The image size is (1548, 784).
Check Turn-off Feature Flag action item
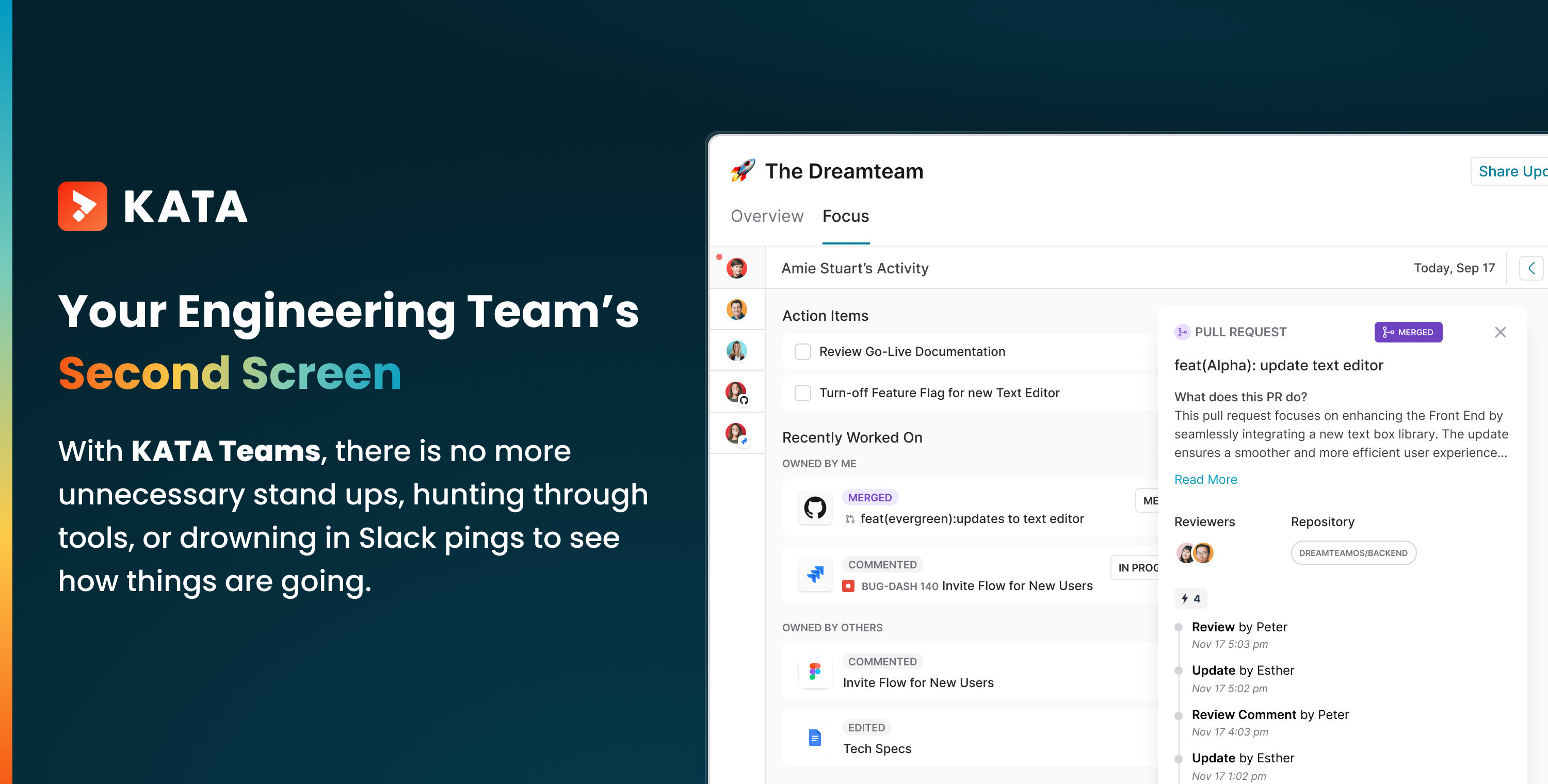coord(803,393)
